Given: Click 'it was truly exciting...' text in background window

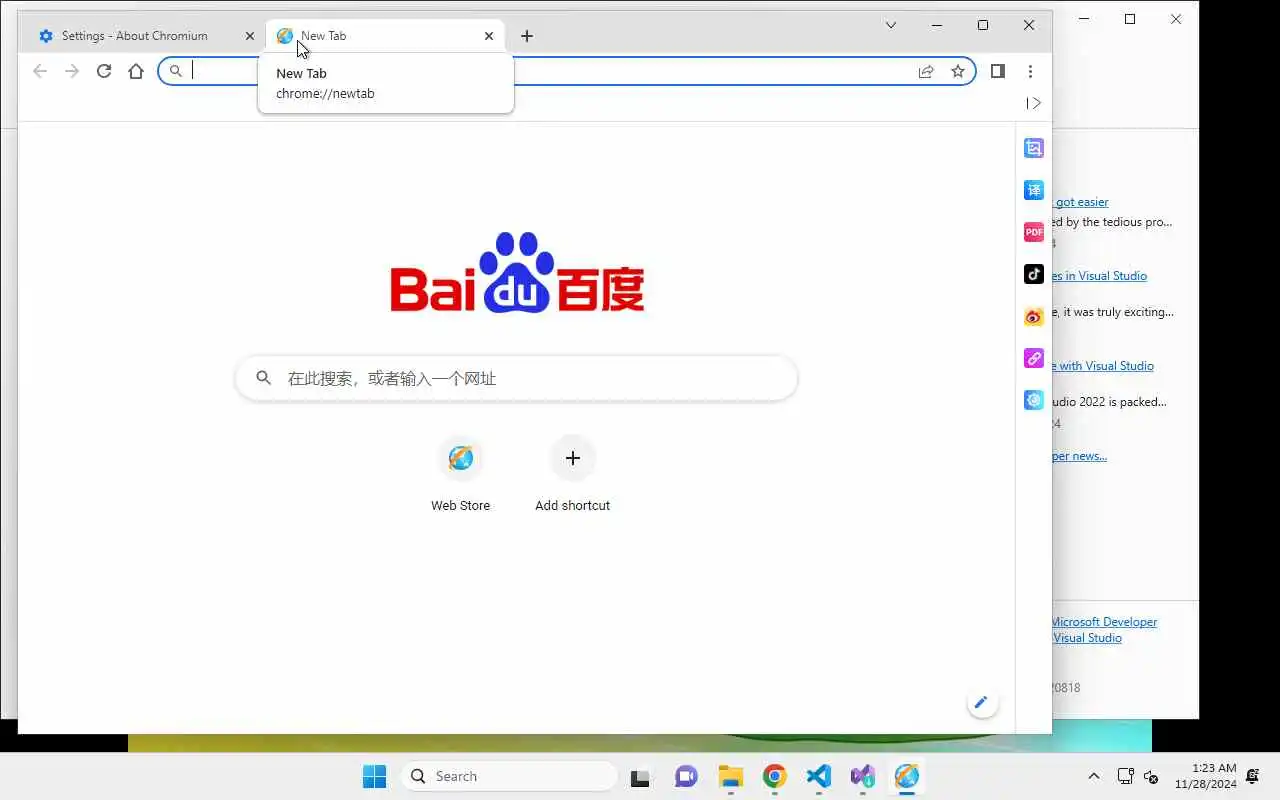Looking at the screenshot, I should click(1113, 312).
